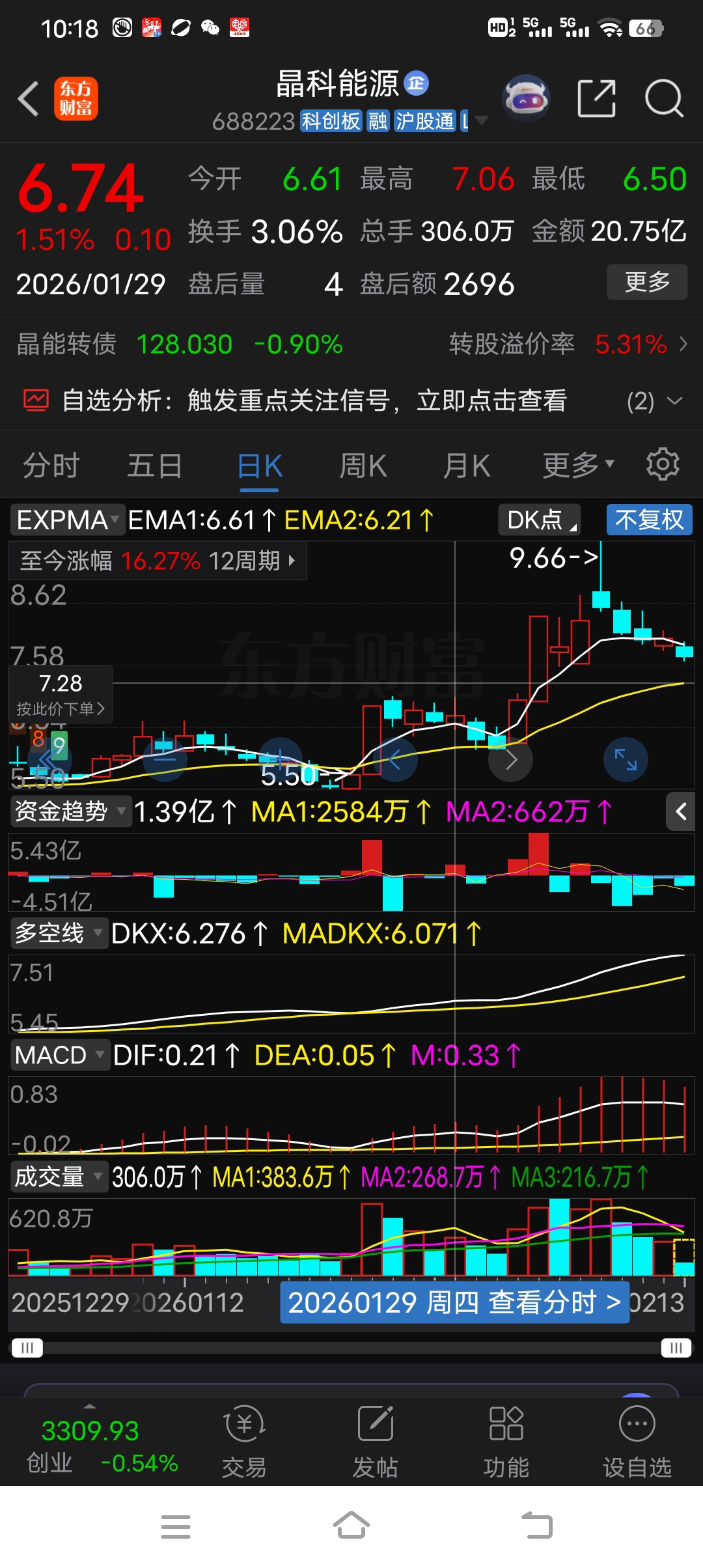
Task: Share this stock page via export icon
Action: click(596, 99)
